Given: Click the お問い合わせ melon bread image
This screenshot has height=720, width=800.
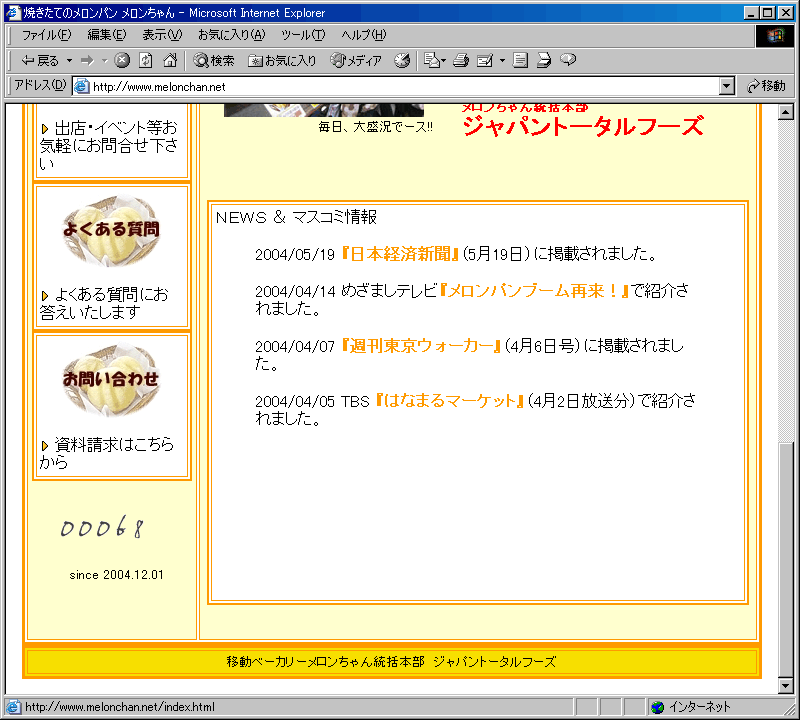Looking at the screenshot, I should click(x=111, y=380).
